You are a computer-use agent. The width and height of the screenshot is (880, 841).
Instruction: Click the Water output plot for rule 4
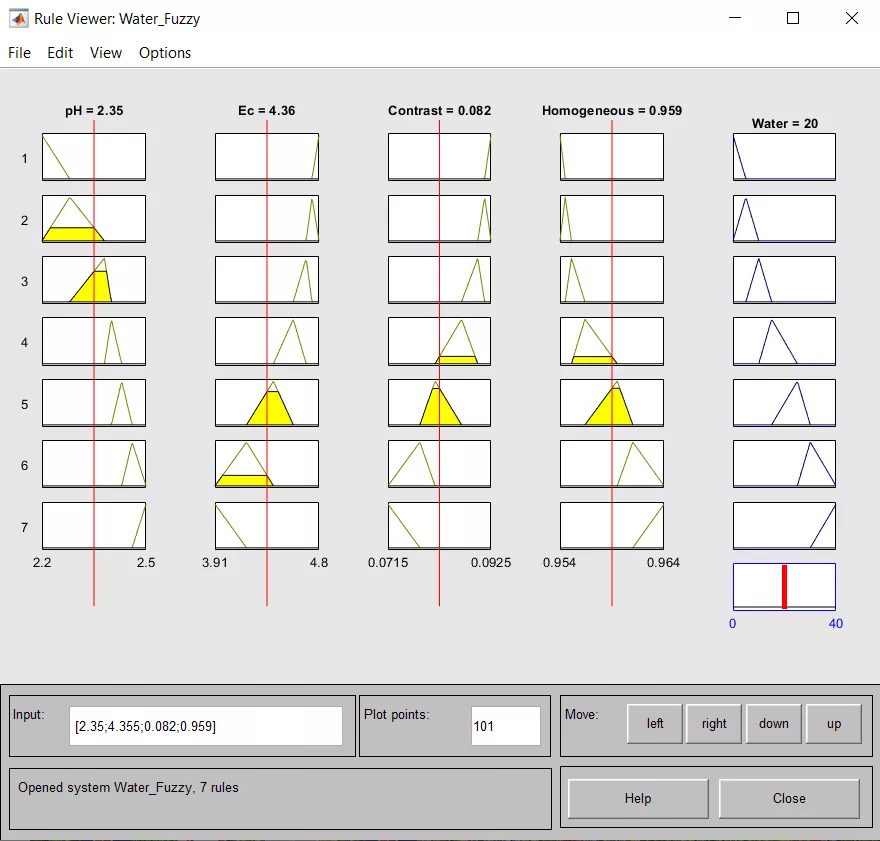coord(784,342)
